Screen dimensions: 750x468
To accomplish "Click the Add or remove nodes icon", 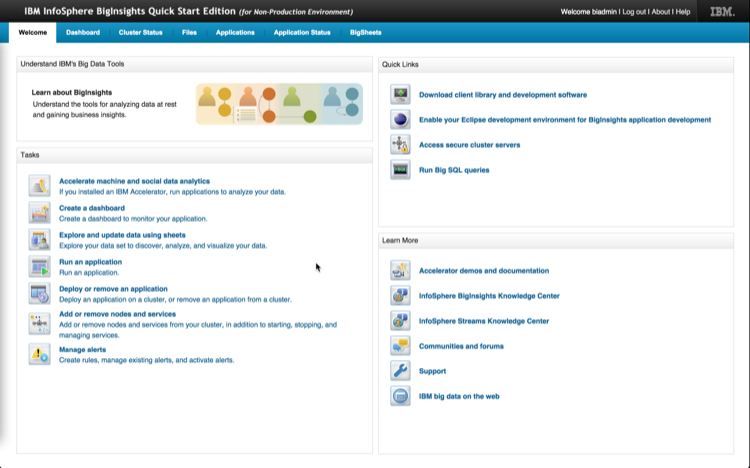I will click(x=39, y=323).
